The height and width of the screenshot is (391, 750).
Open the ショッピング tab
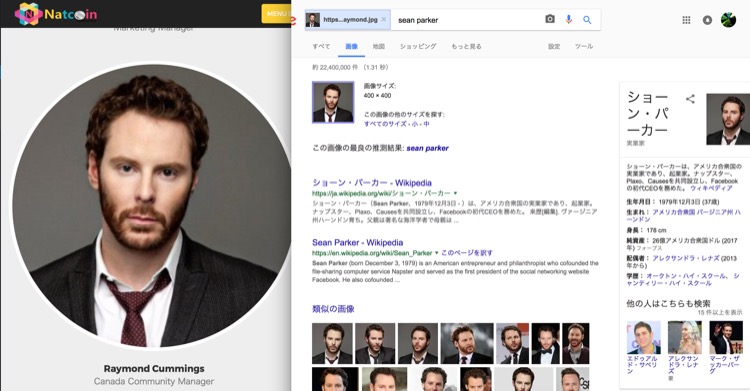click(418, 46)
